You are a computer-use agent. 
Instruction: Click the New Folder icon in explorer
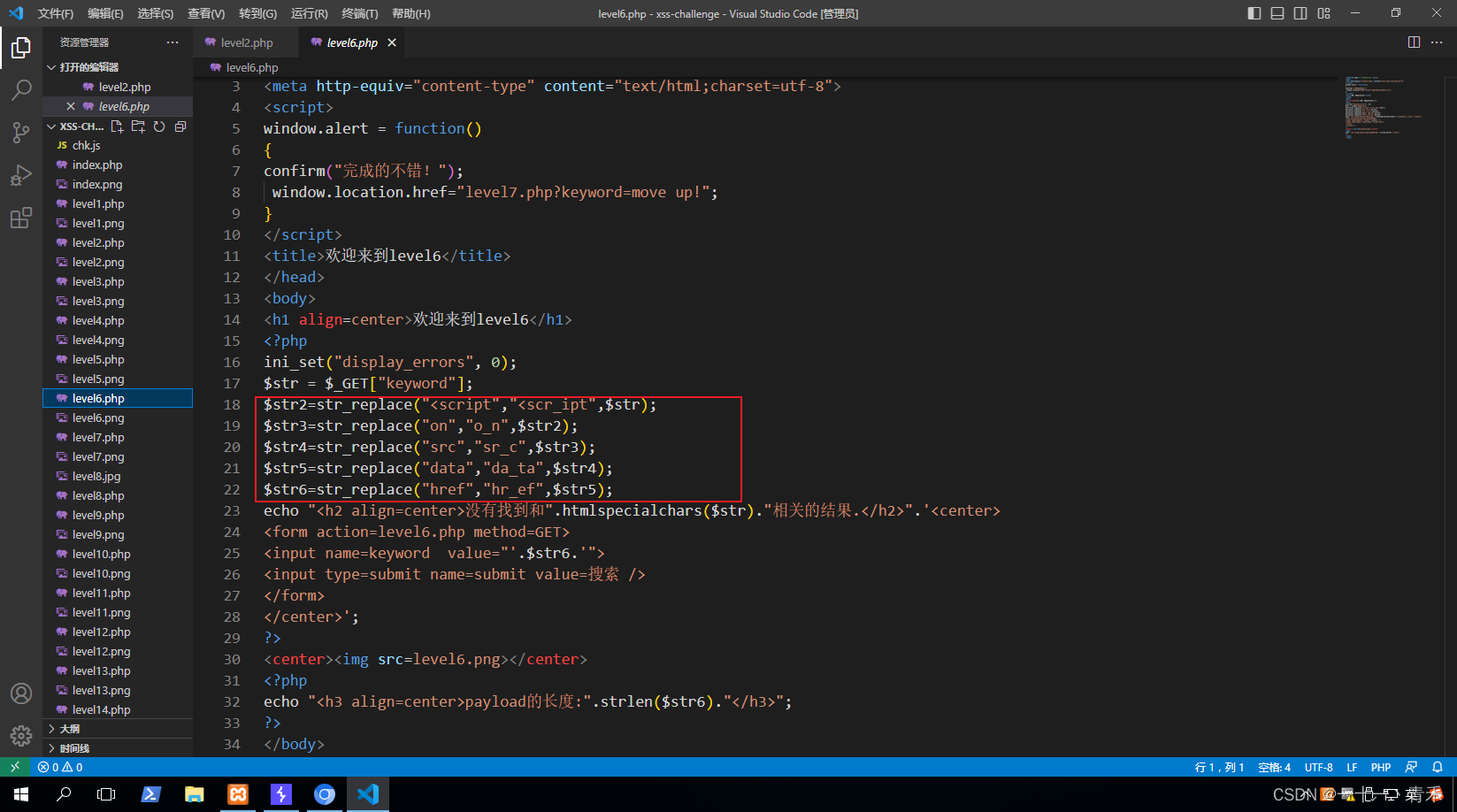(138, 126)
